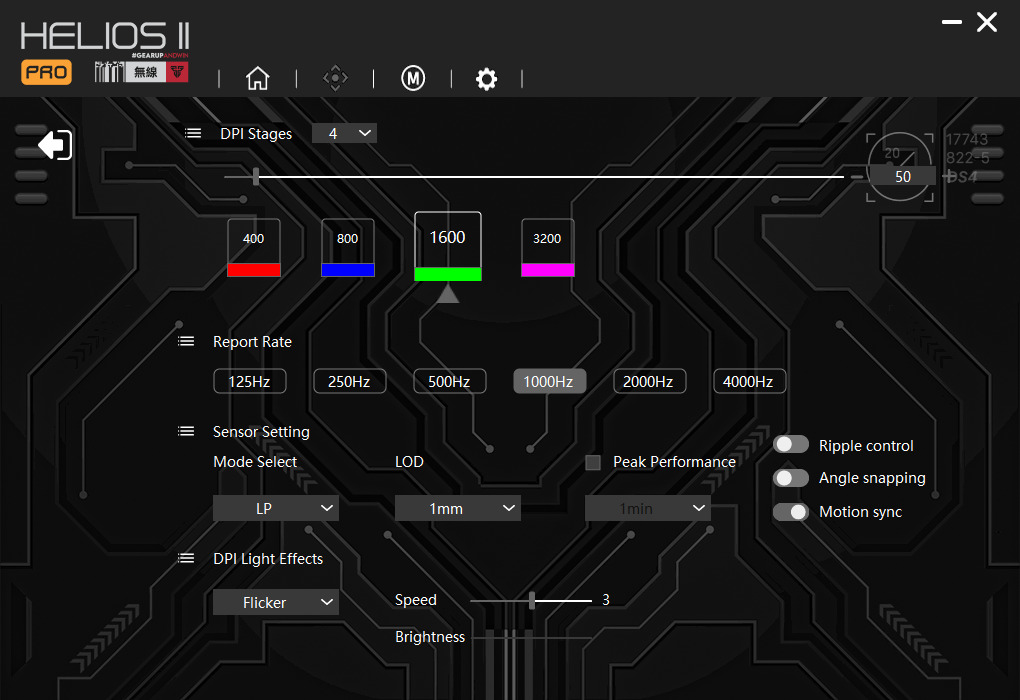
Task: Set report rate to 2000Hz
Action: tap(649, 381)
